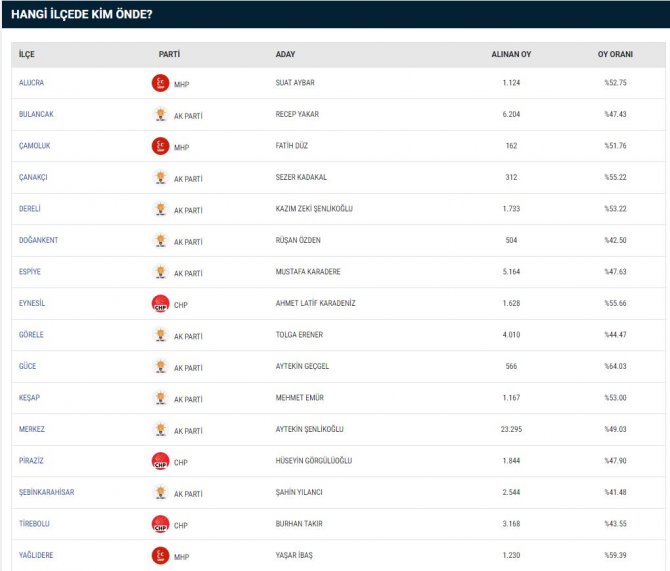Screen dimensions: 670x571
Task: Open the Şebinkarahisar district link
Action: [46, 493]
